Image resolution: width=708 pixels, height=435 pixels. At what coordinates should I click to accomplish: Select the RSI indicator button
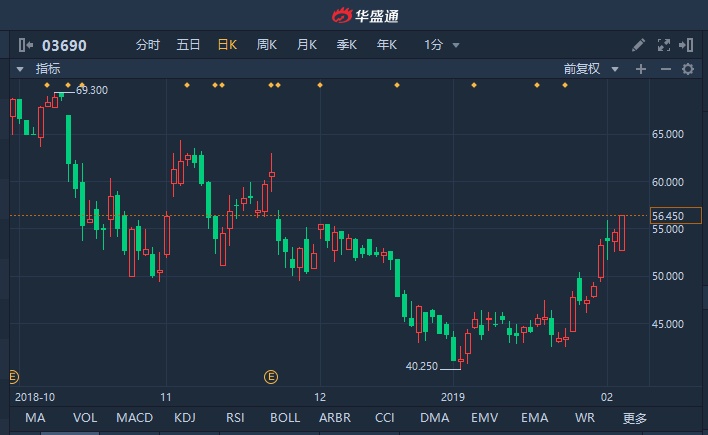235,418
